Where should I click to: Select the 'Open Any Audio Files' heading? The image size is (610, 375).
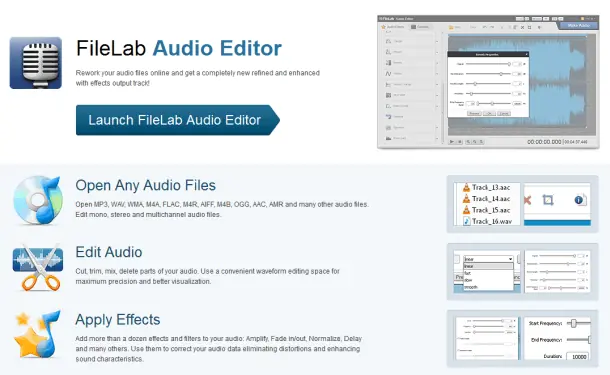pos(145,185)
